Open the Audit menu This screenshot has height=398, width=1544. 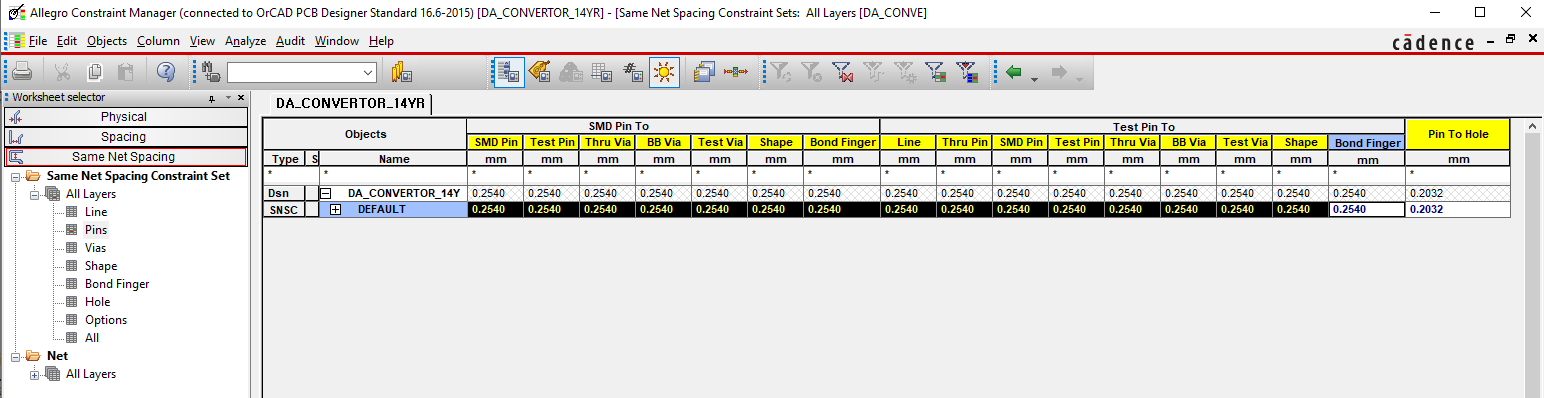pyautogui.click(x=290, y=41)
